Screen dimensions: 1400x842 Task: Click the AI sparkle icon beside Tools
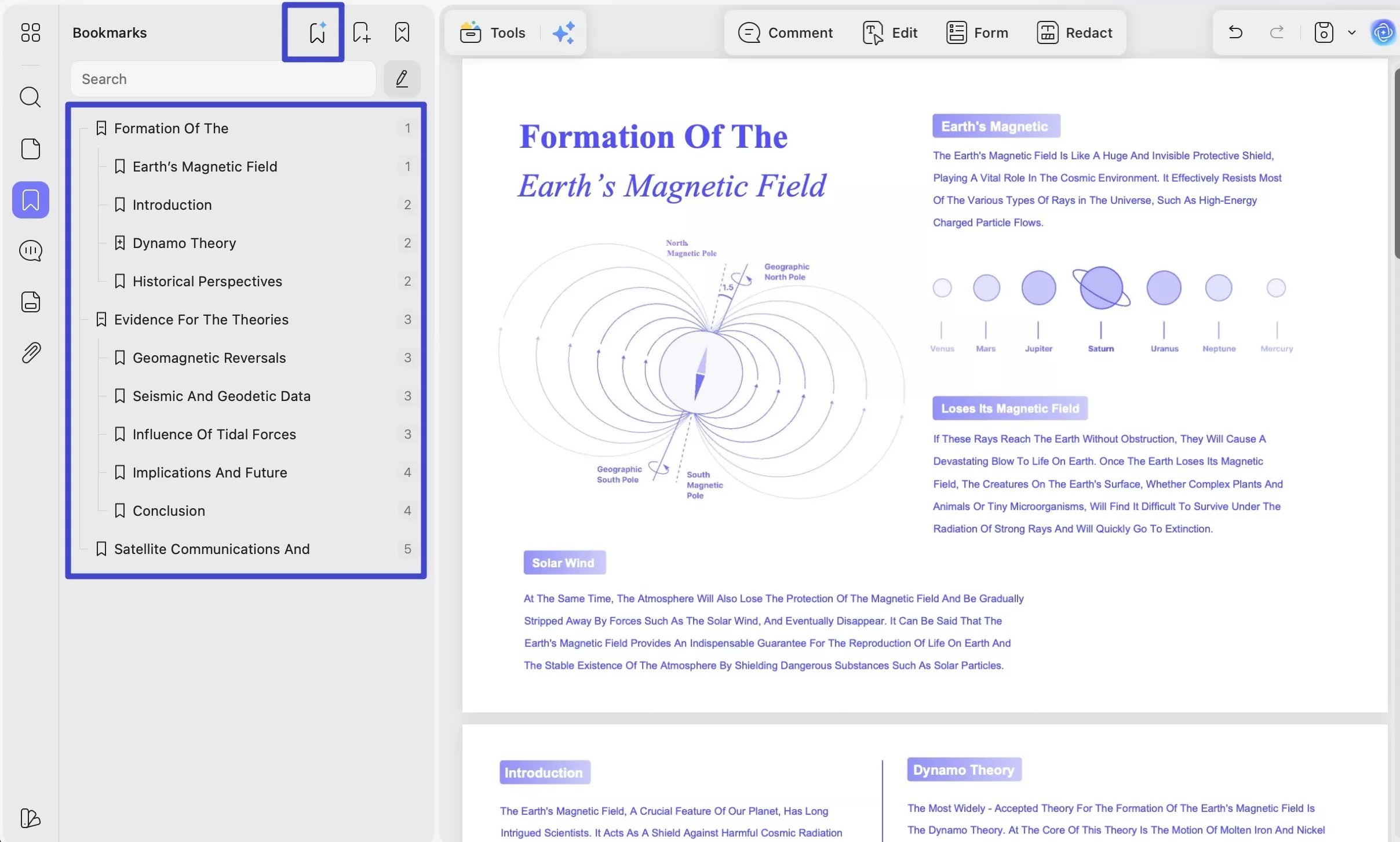(563, 32)
